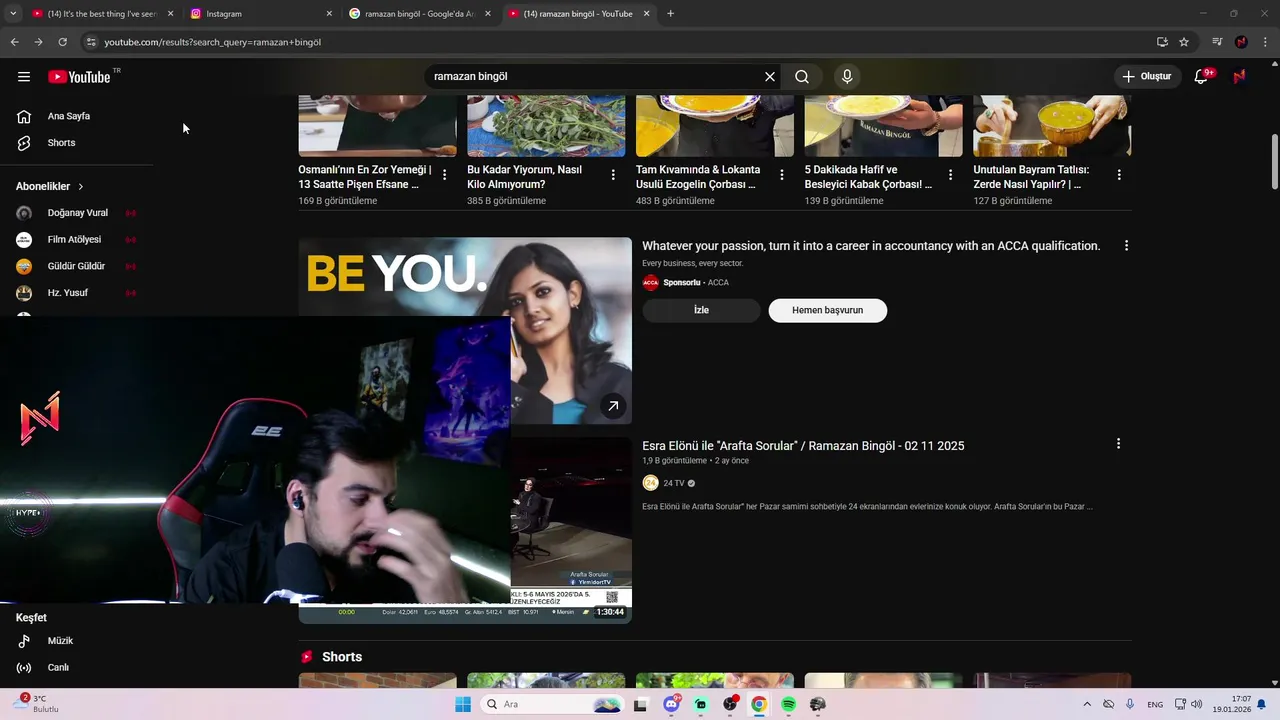The image size is (1280, 720).
Task: Open the ACCA ad headline link
Action: coord(871,246)
